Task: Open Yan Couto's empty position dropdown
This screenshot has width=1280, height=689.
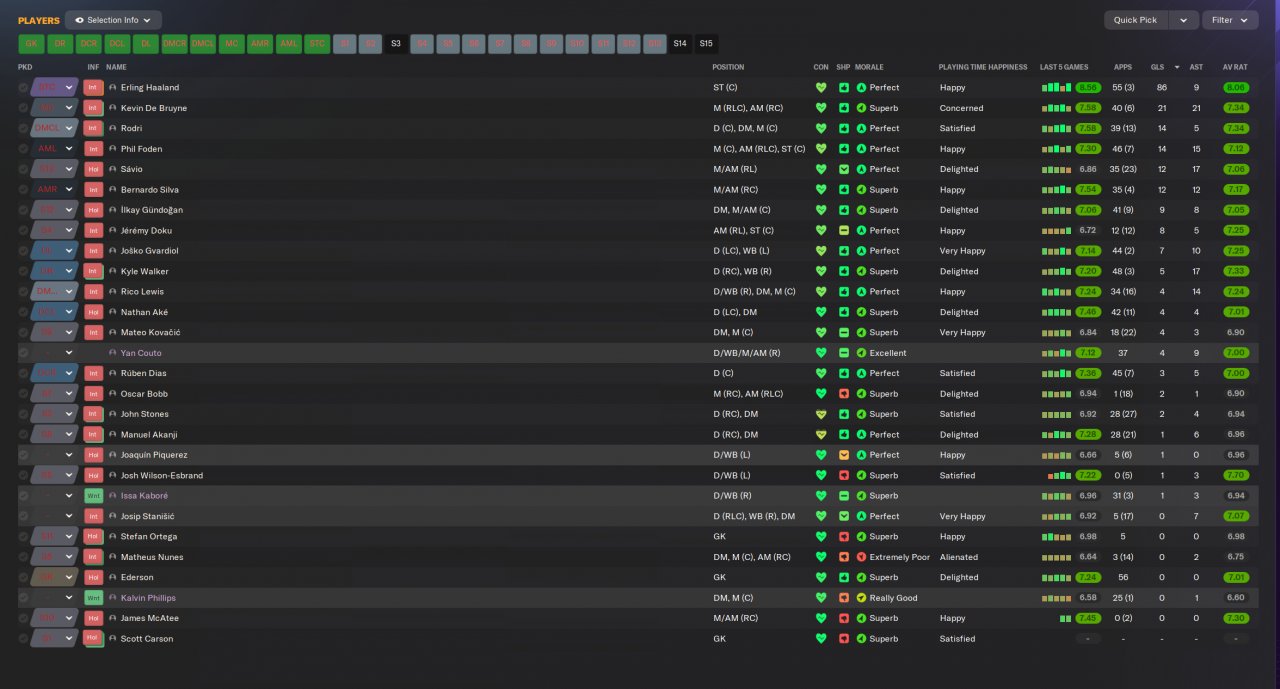Action: 54,353
